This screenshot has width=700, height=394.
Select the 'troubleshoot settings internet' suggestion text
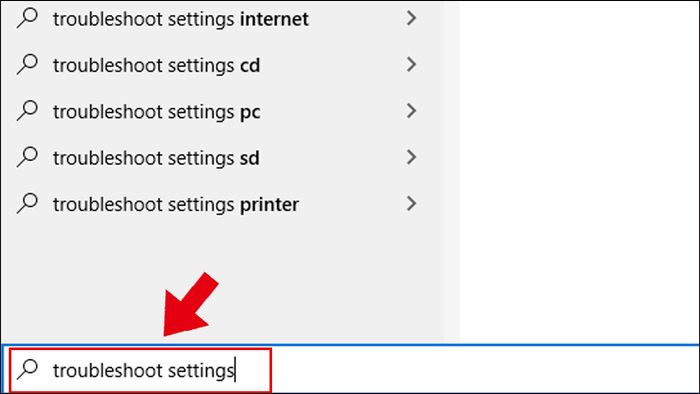click(x=180, y=19)
